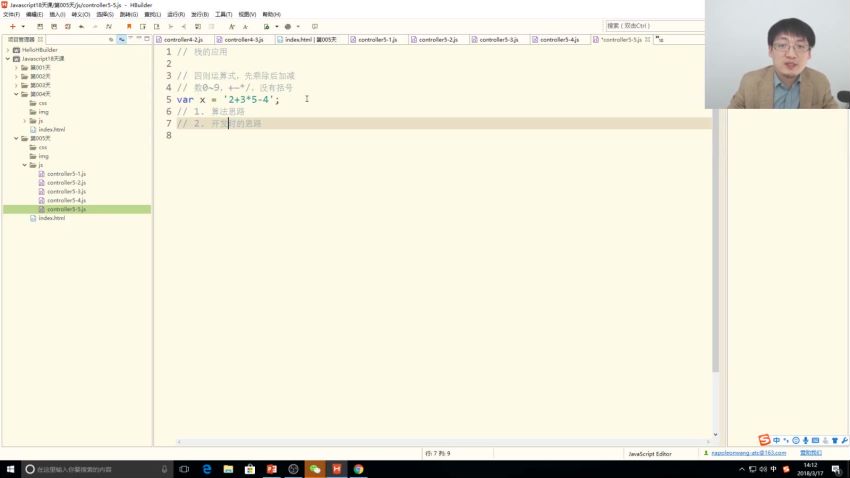Viewport: 850px width, 478px height.
Task: Click the PowerPoint icon in taskbar
Action: pyautogui.click(x=271, y=468)
